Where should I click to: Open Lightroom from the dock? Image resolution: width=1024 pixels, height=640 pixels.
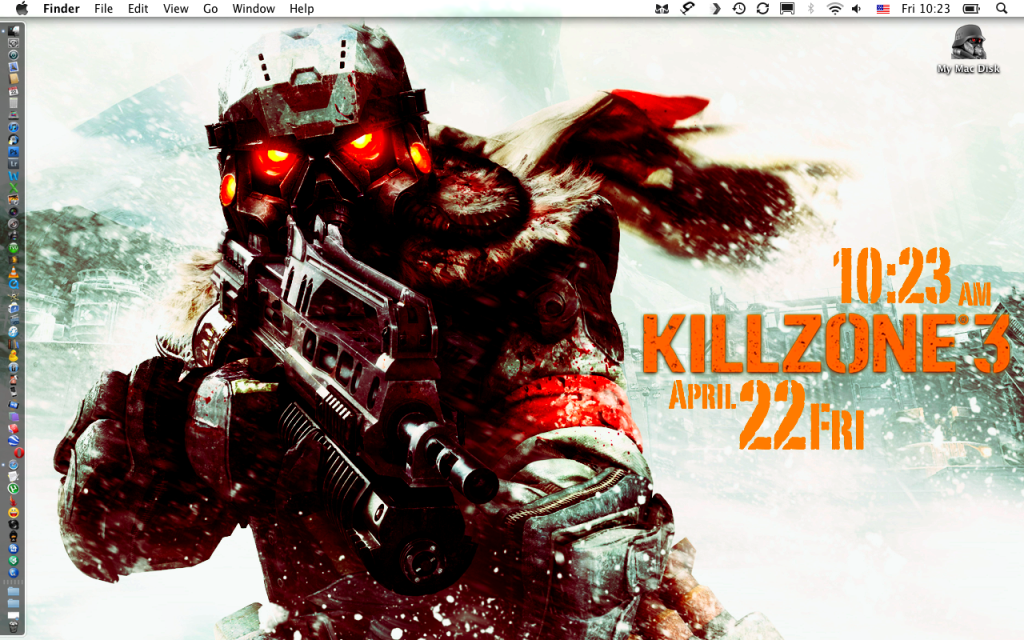tap(14, 162)
